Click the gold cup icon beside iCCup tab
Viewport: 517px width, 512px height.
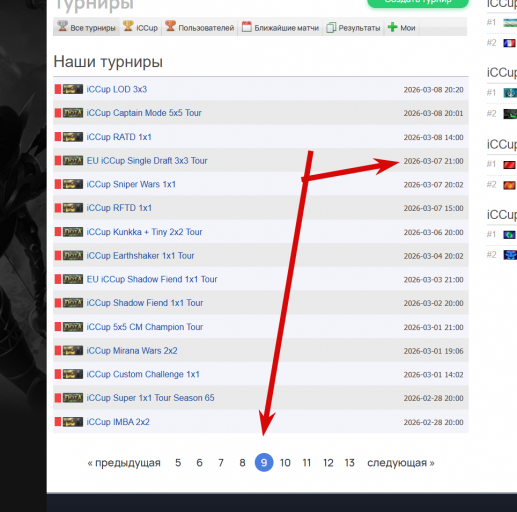(128, 26)
